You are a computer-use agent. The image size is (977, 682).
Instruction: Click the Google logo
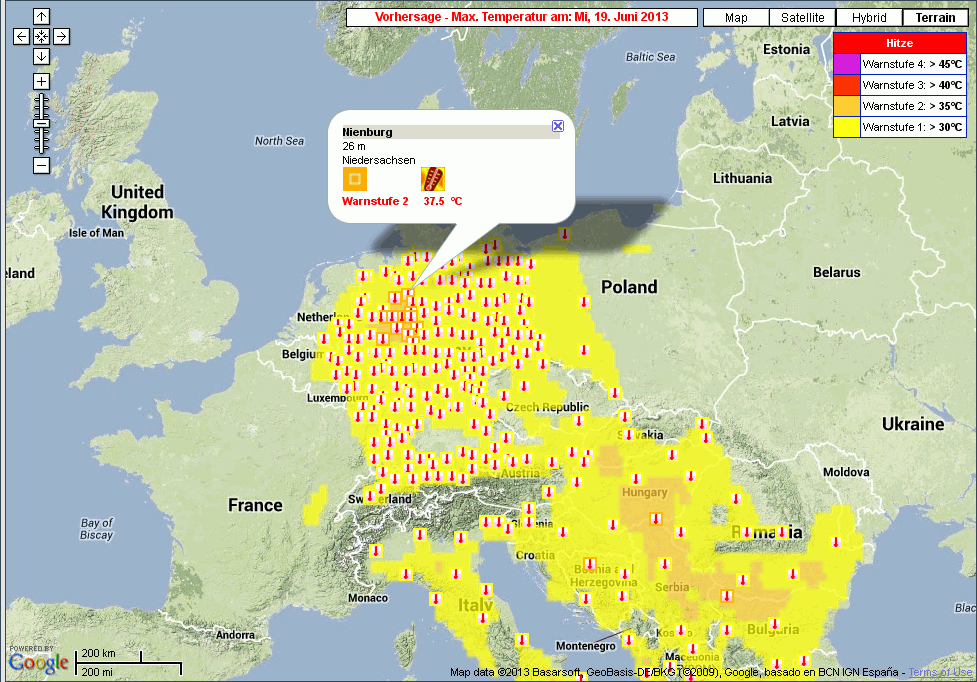(38, 661)
